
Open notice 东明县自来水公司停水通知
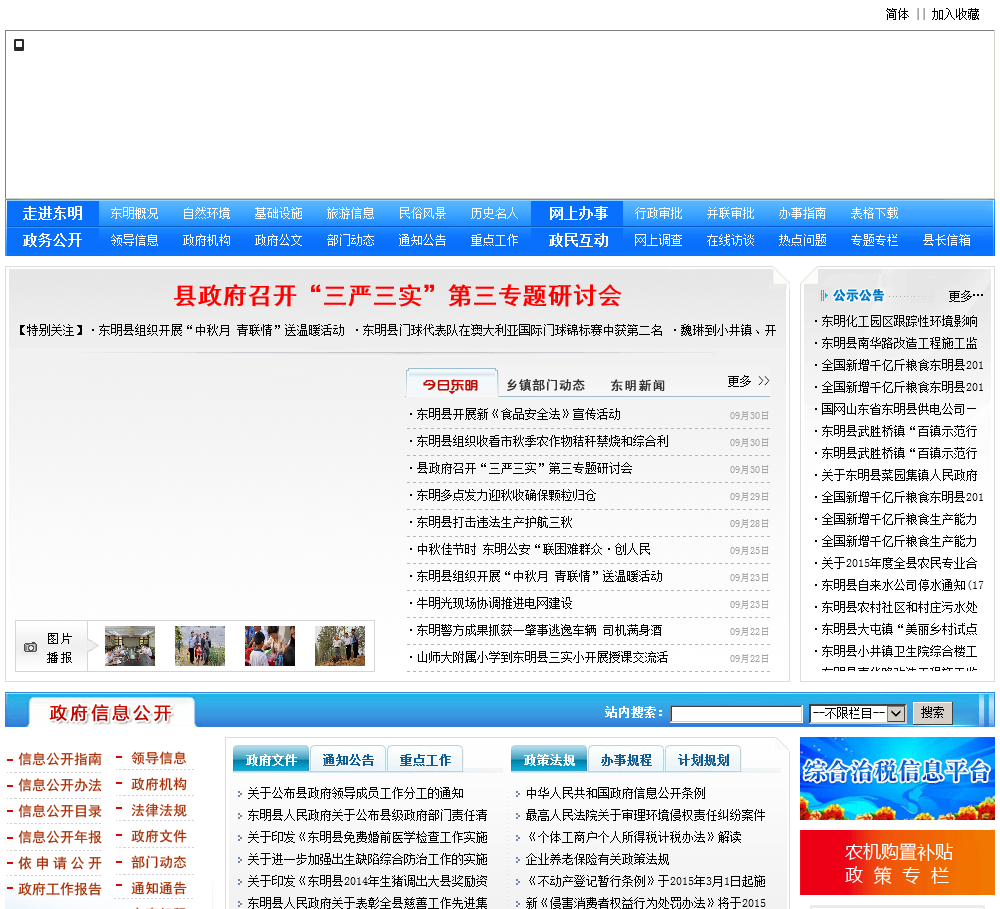click(x=902, y=586)
